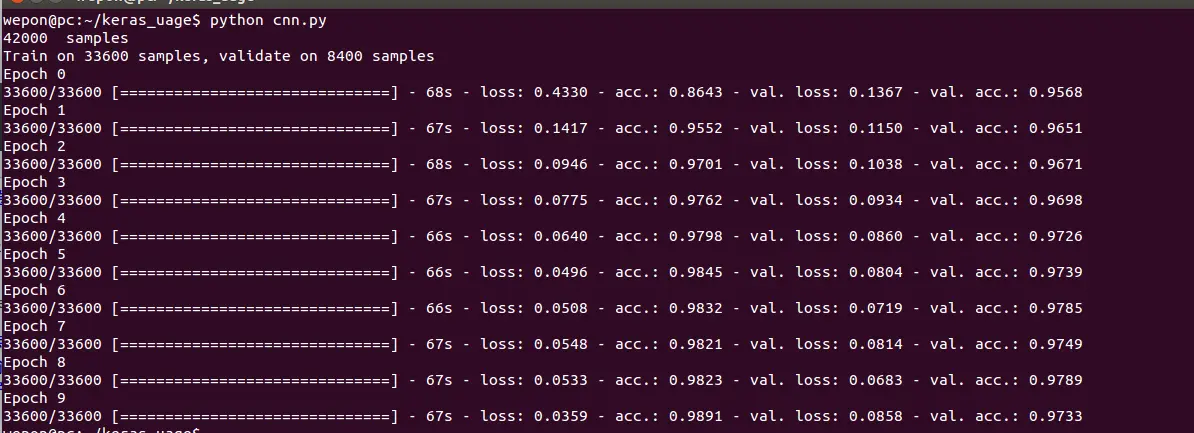Pick the val. loss value 0.0934

(x=876, y=200)
